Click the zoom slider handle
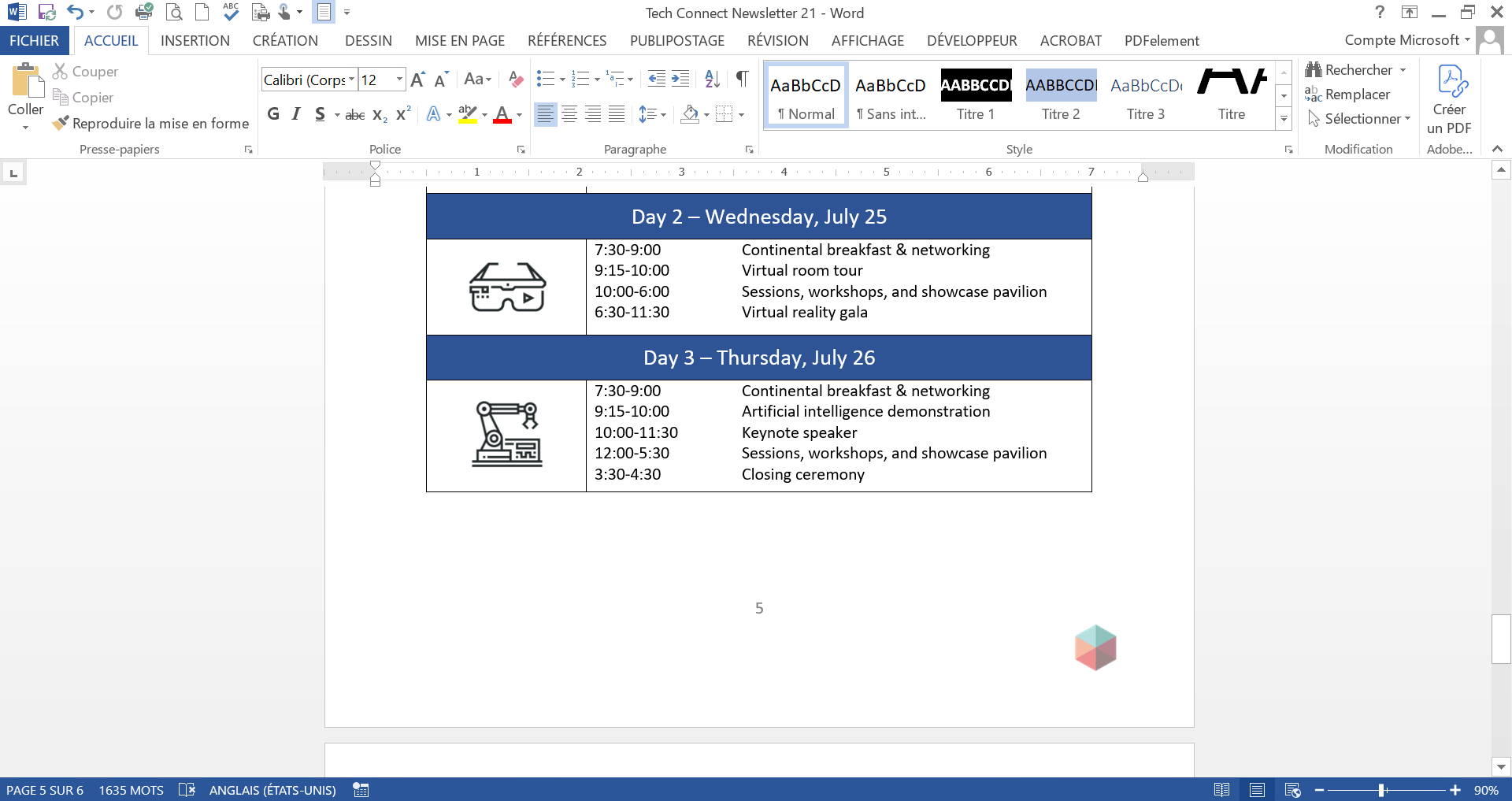1512x801 pixels. click(x=1381, y=790)
